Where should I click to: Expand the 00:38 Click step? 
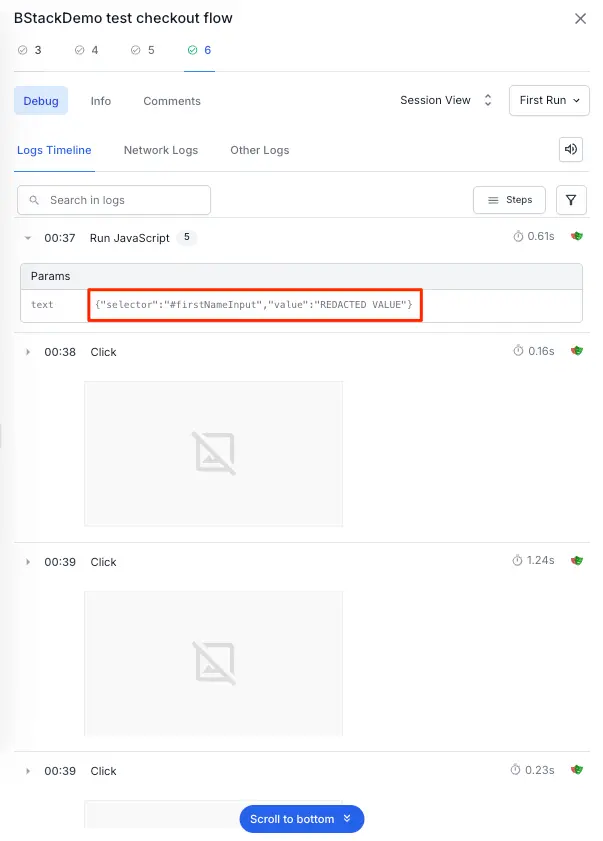pos(28,352)
